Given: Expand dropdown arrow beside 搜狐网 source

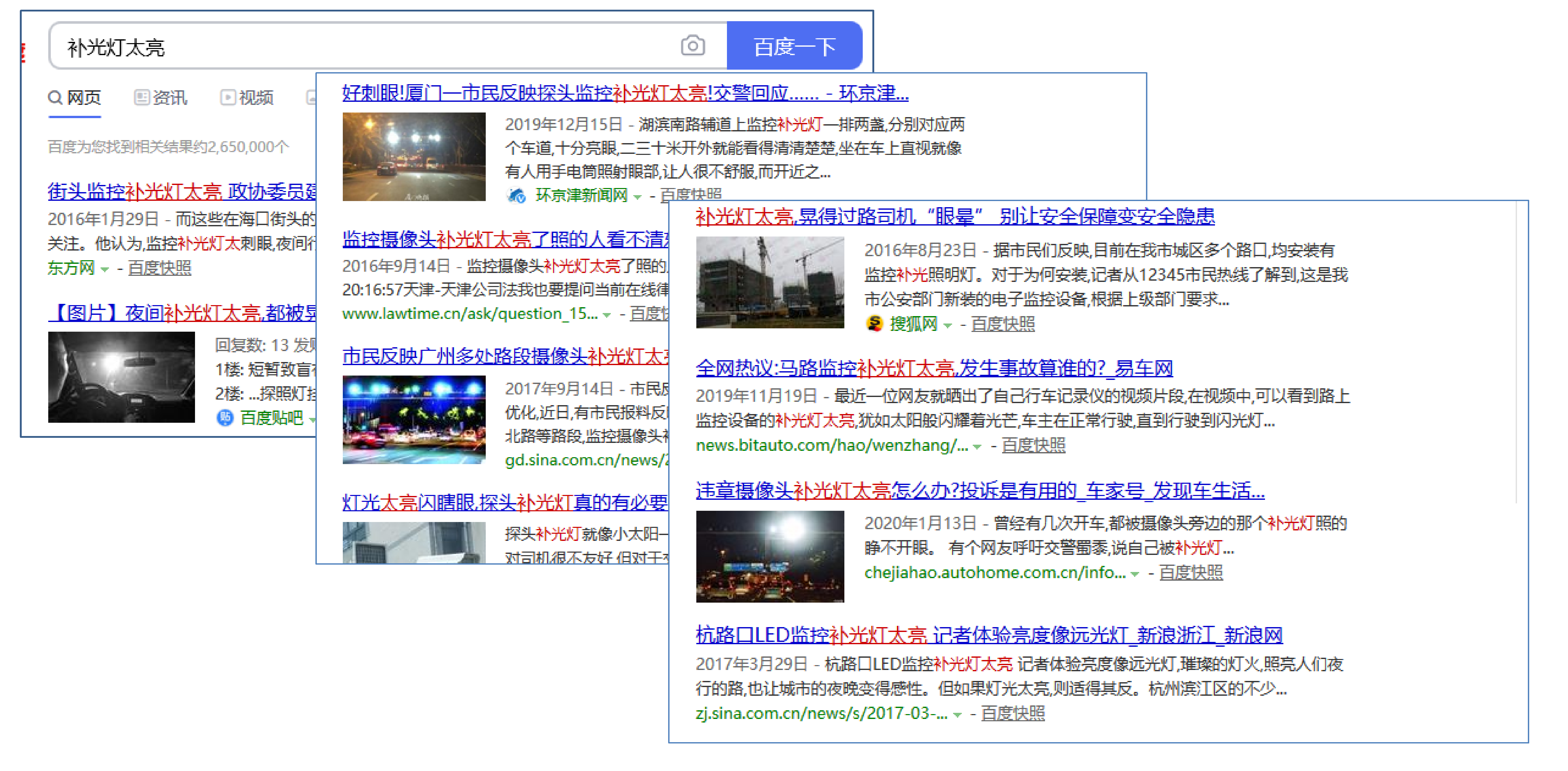Looking at the screenshot, I should click(x=947, y=326).
